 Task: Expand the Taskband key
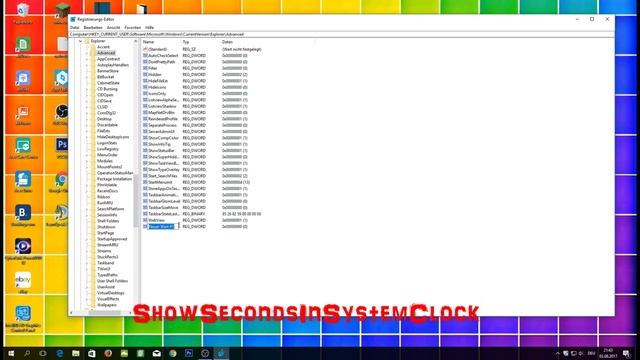87,263
